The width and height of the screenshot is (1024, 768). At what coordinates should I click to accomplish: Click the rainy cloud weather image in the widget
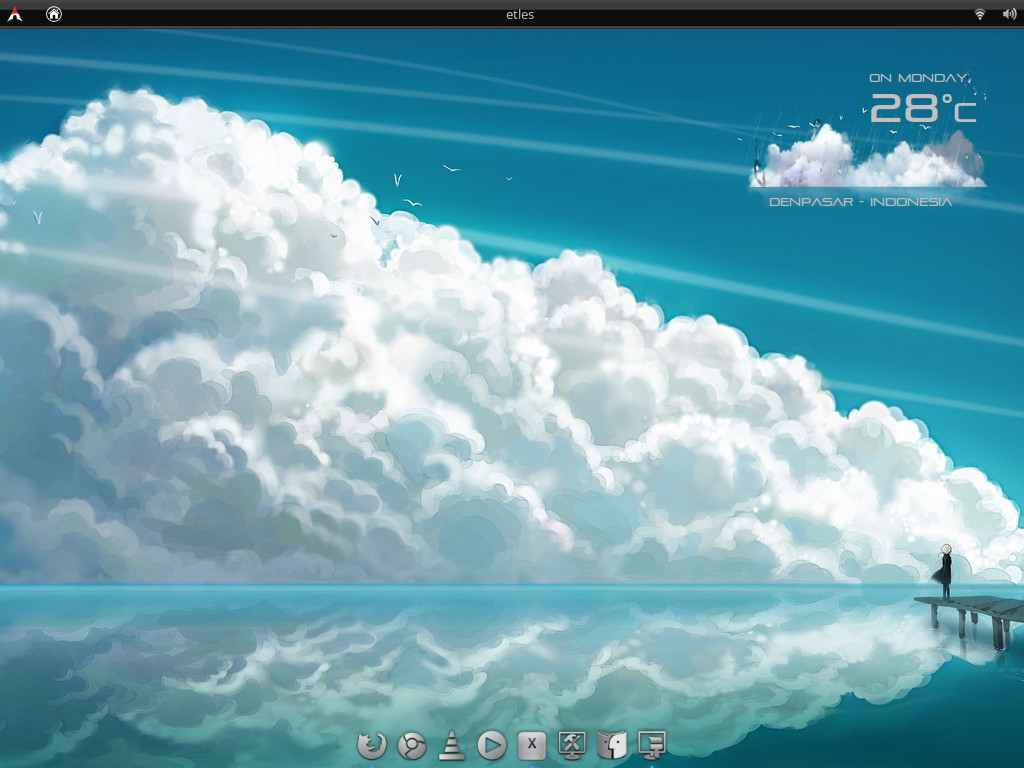point(869,155)
